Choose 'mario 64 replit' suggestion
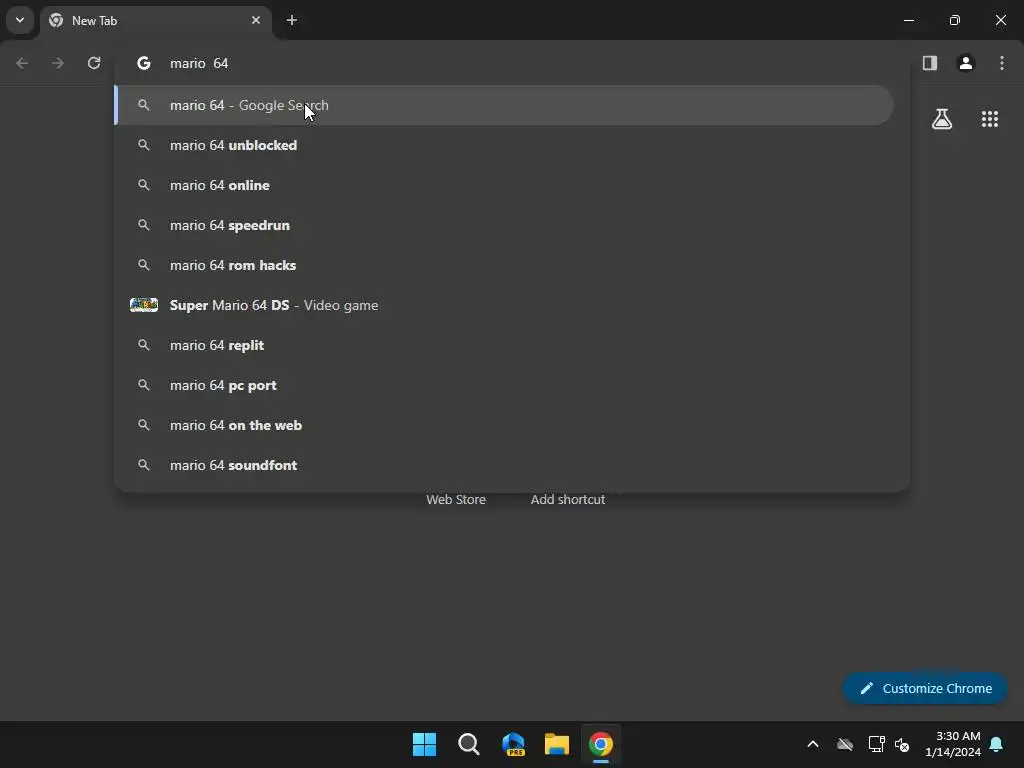The height and width of the screenshot is (768, 1024). (x=504, y=345)
